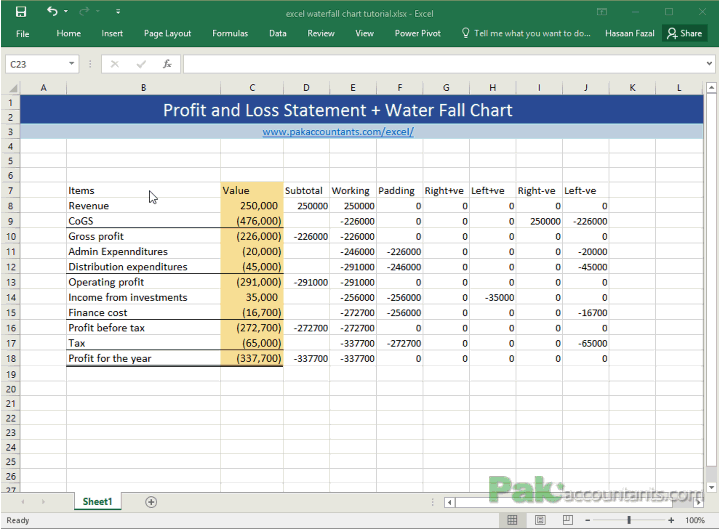Switch to Page Break Preview icon
Screen dimensions: 720x529
[568, 520]
